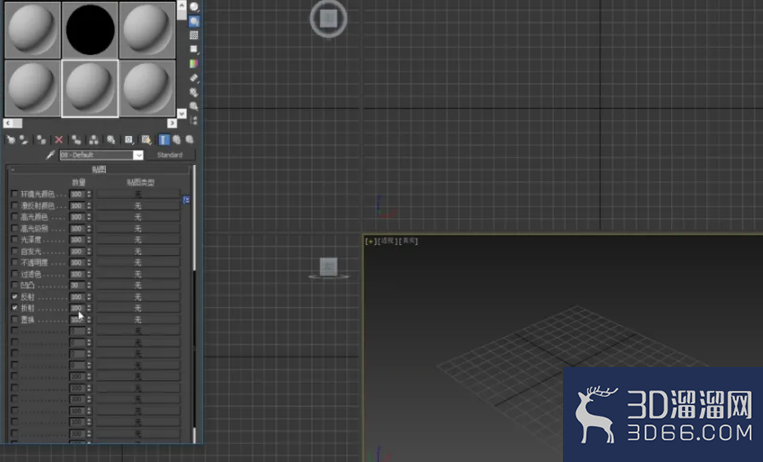This screenshot has width=763, height=462.
Task: Uncheck the 折射 map checkbox
Action: click(15, 308)
